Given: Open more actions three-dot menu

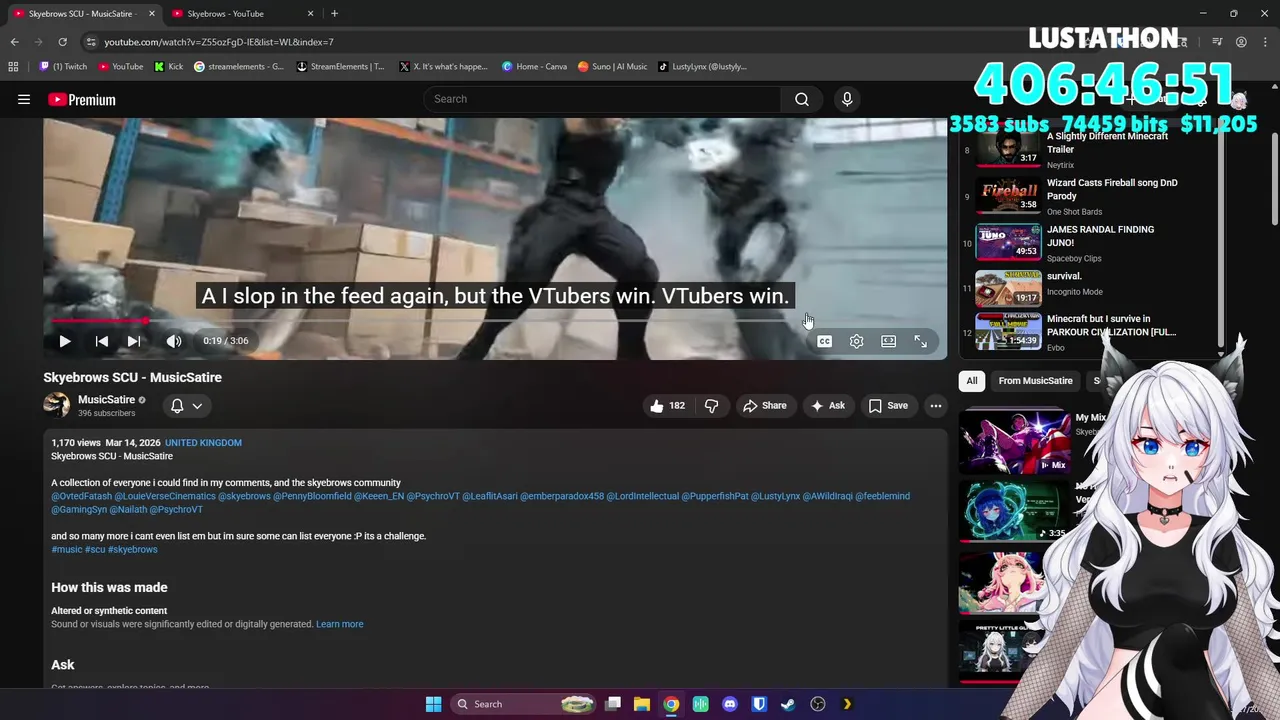Looking at the screenshot, I should [x=935, y=405].
